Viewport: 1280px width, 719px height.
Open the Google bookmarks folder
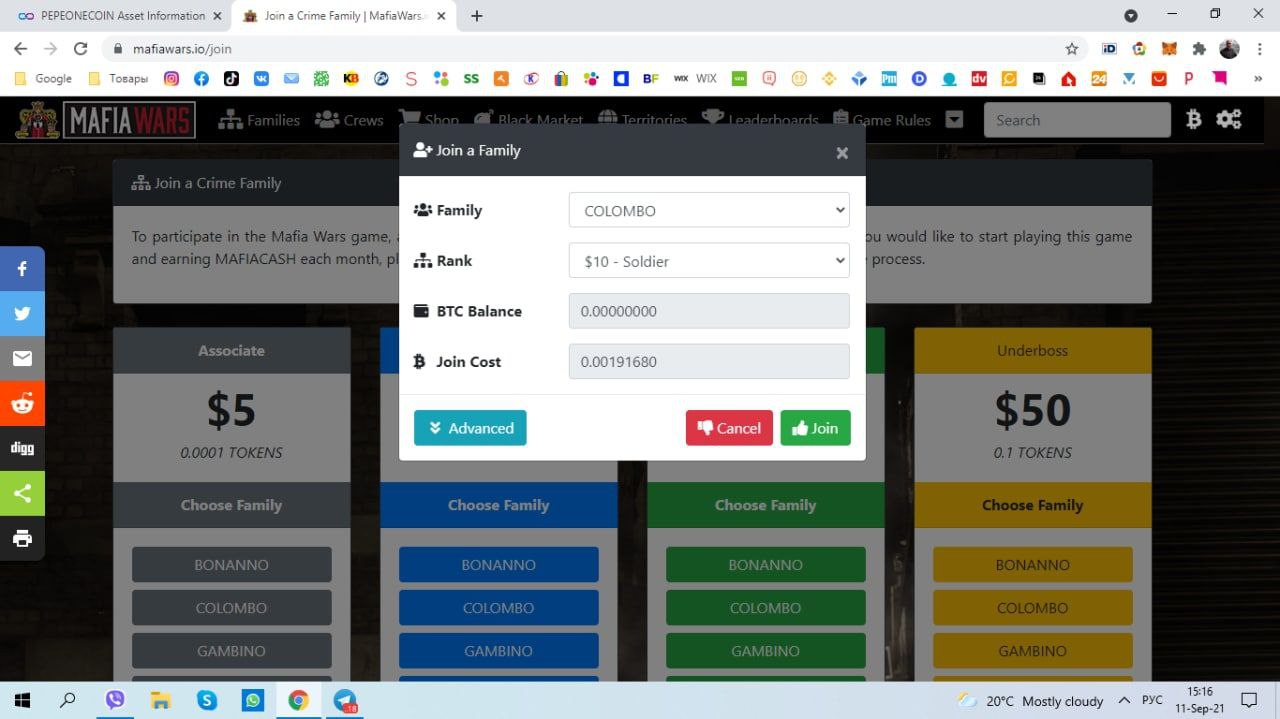click(44, 78)
